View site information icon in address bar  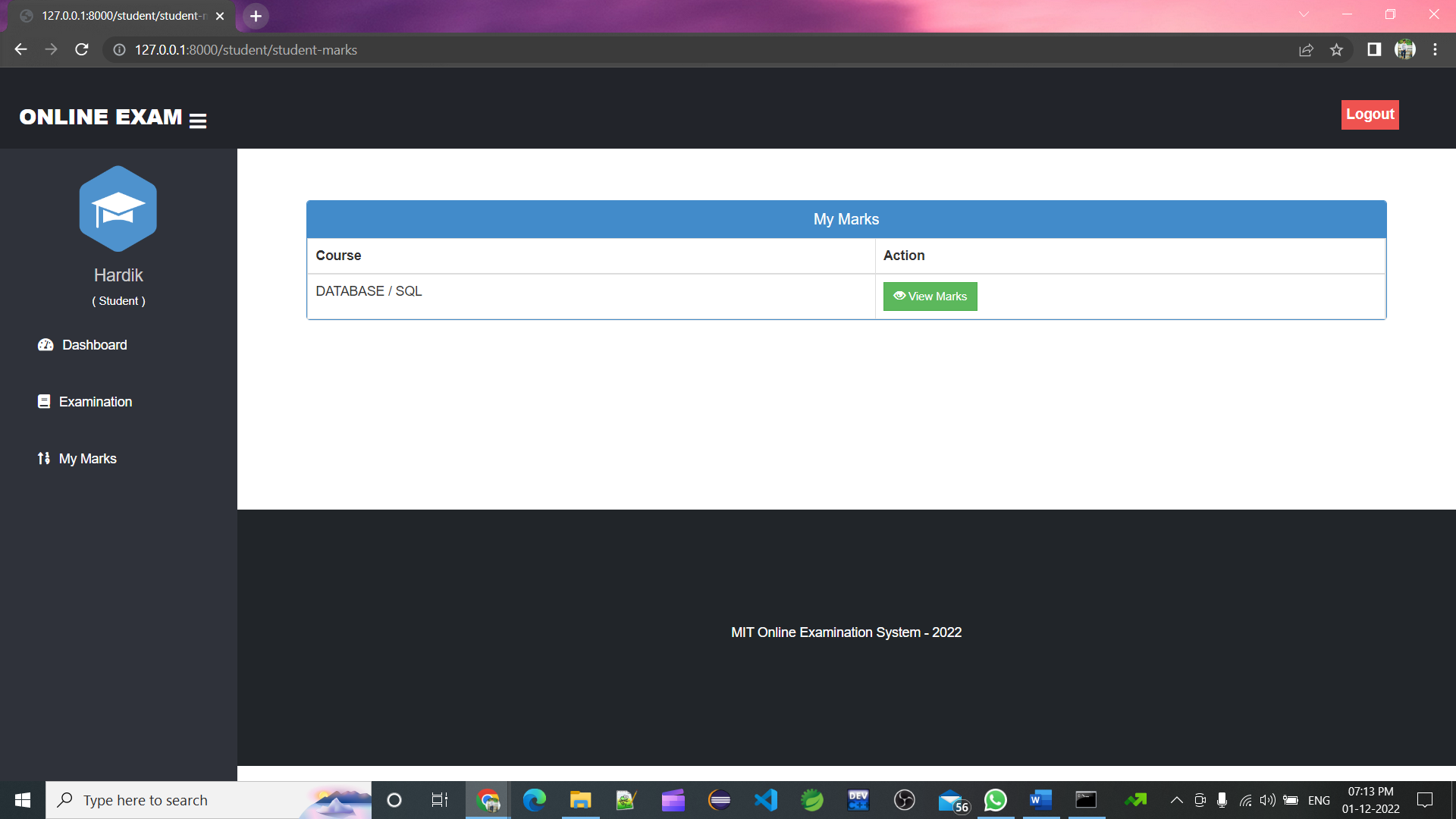tap(119, 50)
